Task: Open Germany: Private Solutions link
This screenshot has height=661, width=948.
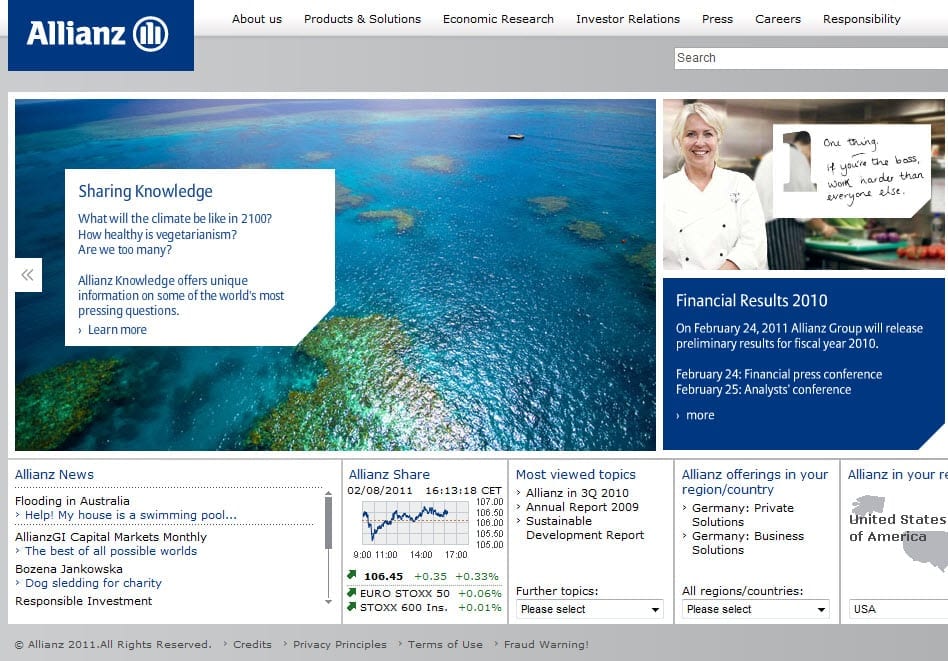Action: pos(742,515)
